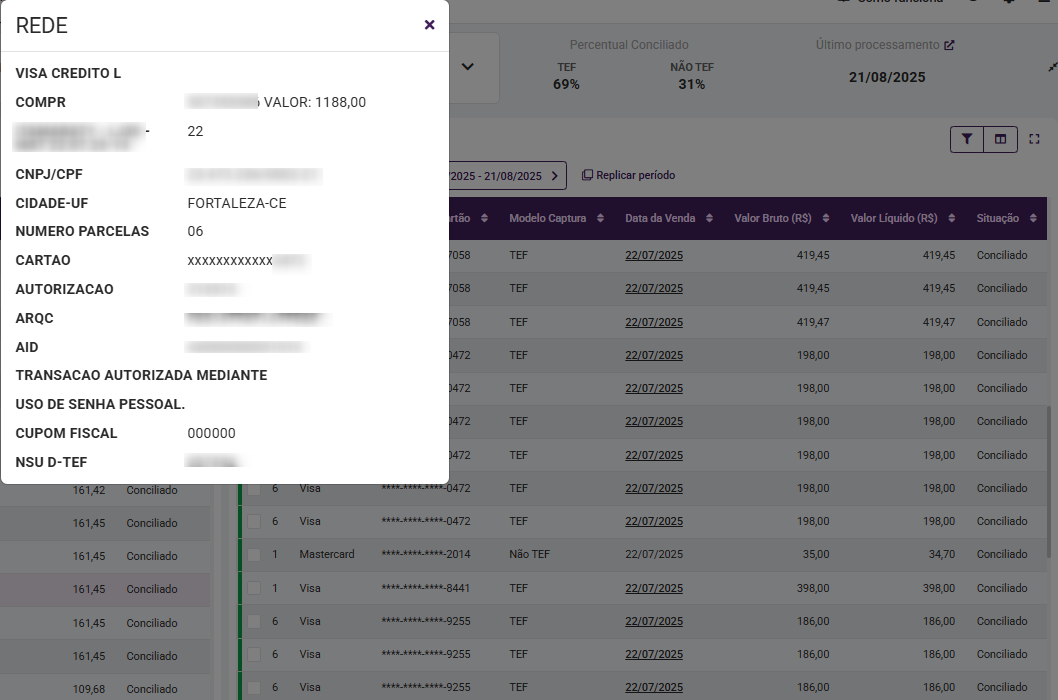Select the REDE dialog title
This screenshot has height=700, width=1058.
pos(42,26)
